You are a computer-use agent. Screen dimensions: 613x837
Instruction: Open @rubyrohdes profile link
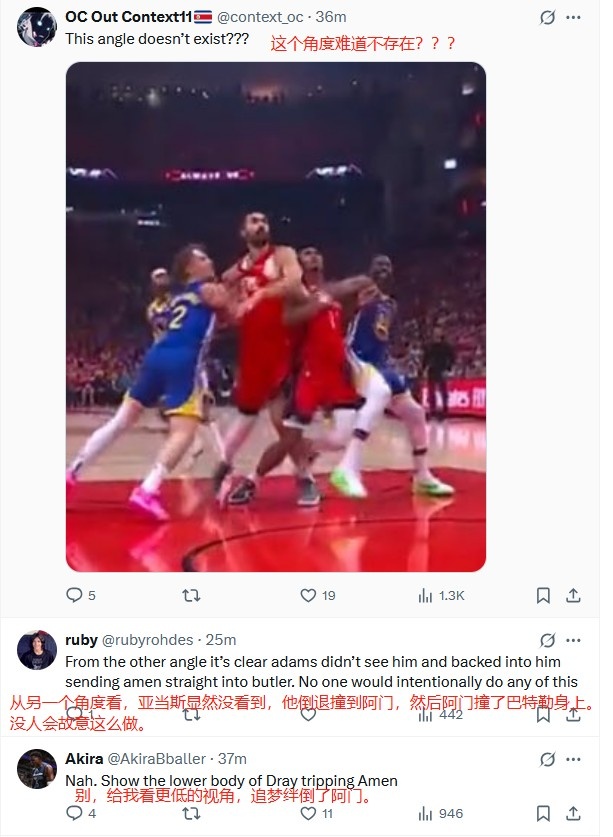(147, 639)
